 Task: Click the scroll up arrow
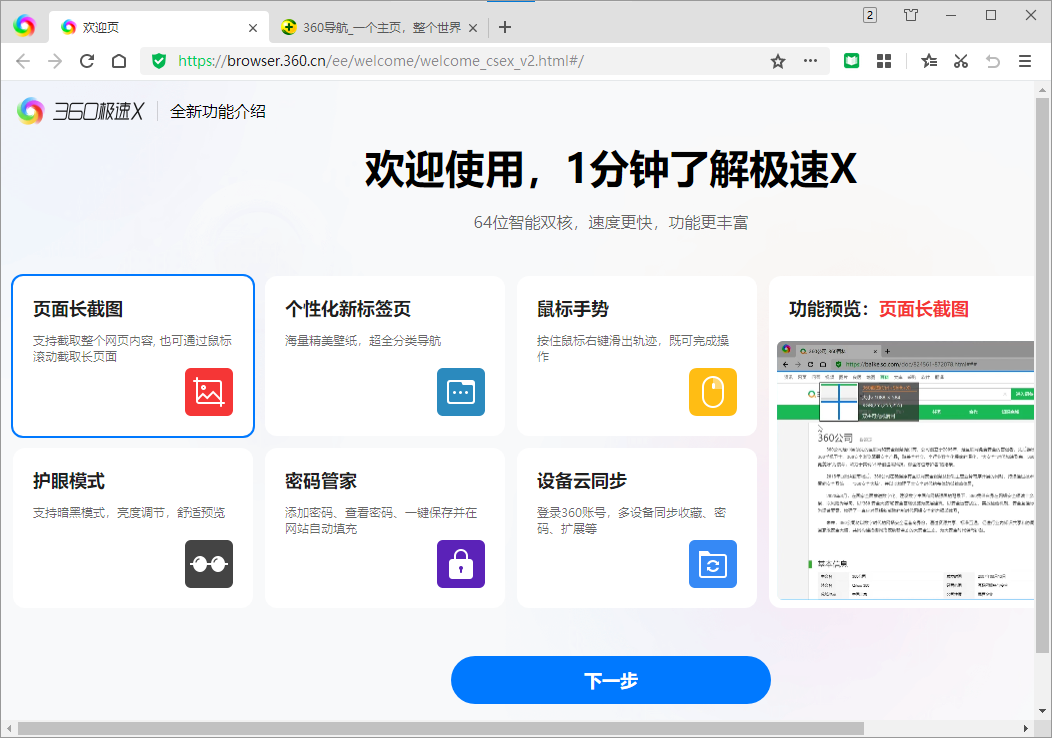pos(1042,90)
